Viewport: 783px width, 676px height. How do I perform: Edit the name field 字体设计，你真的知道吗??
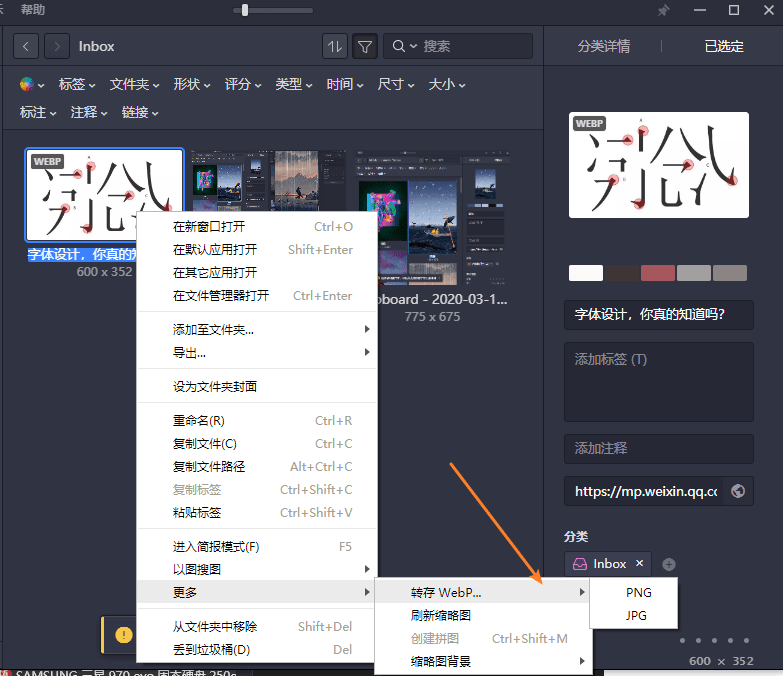pyautogui.click(x=659, y=315)
